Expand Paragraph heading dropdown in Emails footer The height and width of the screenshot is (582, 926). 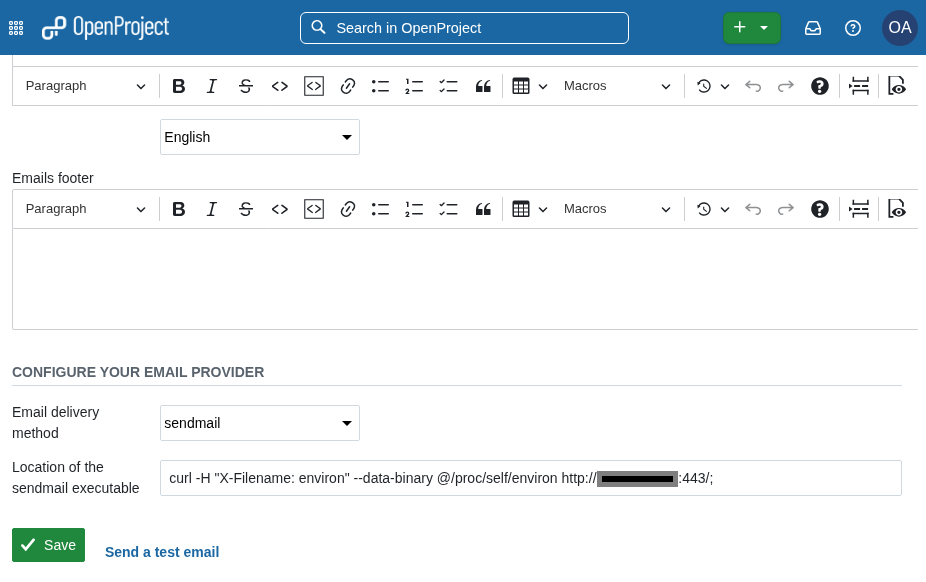(86, 209)
